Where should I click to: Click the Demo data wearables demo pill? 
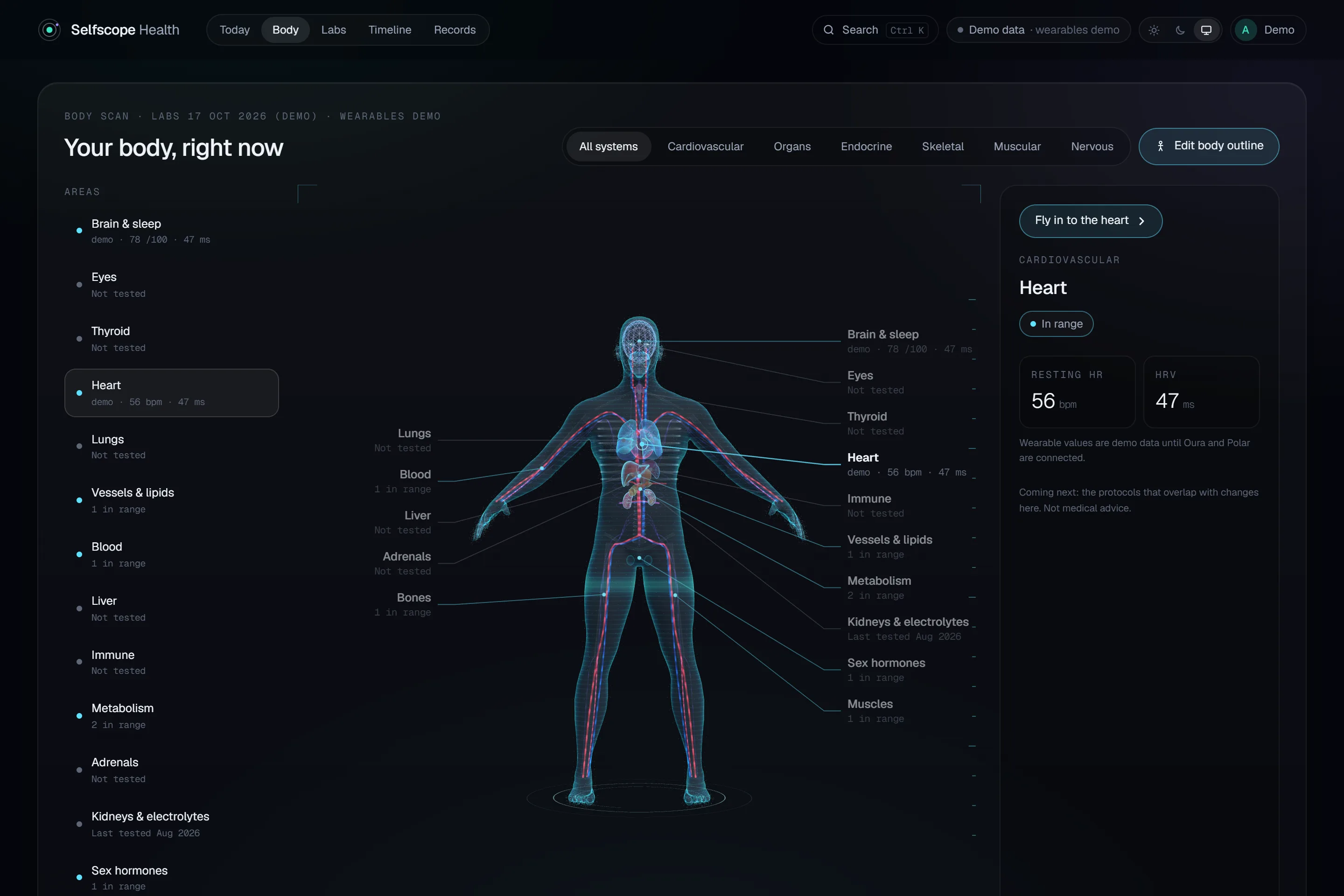coord(1038,30)
